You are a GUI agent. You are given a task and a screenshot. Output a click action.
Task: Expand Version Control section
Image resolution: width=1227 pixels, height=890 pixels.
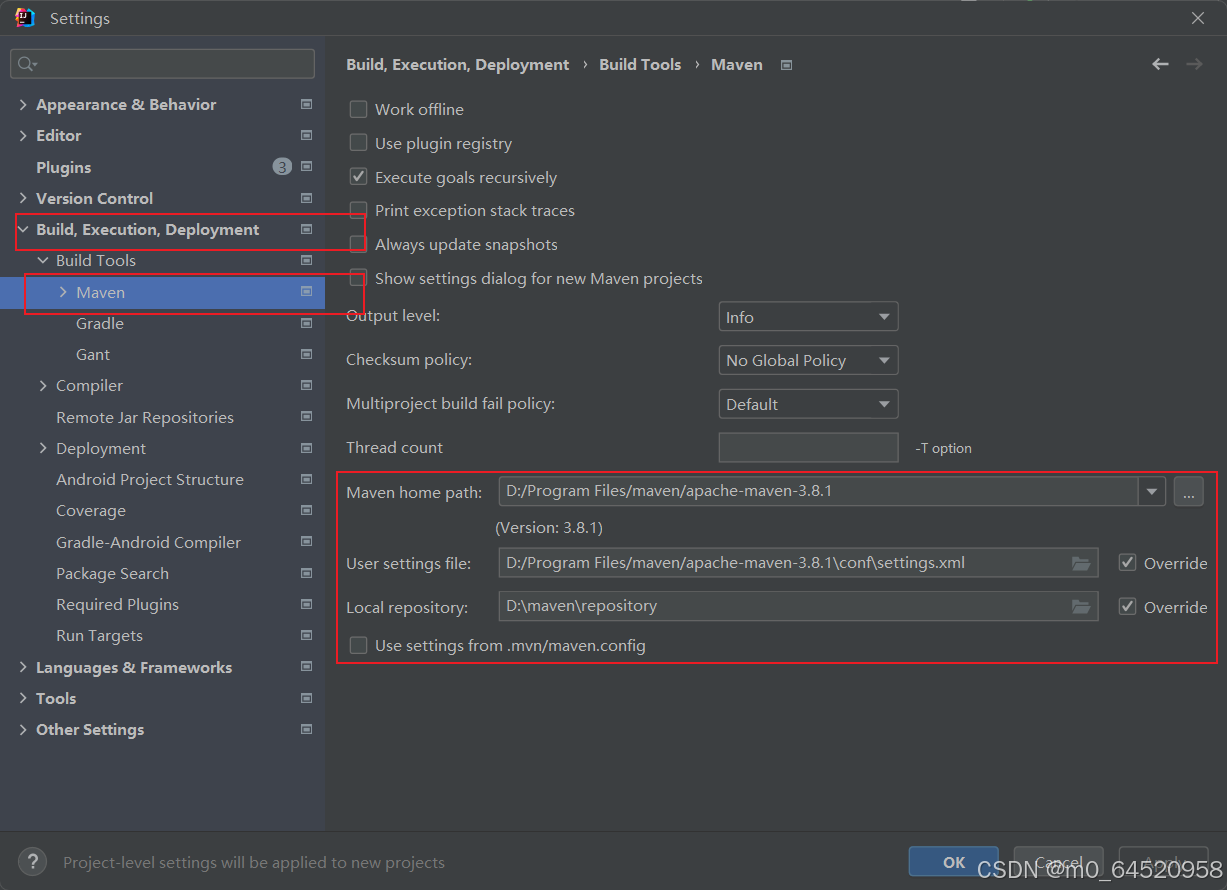pyautogui.click(x=23, y=198)
